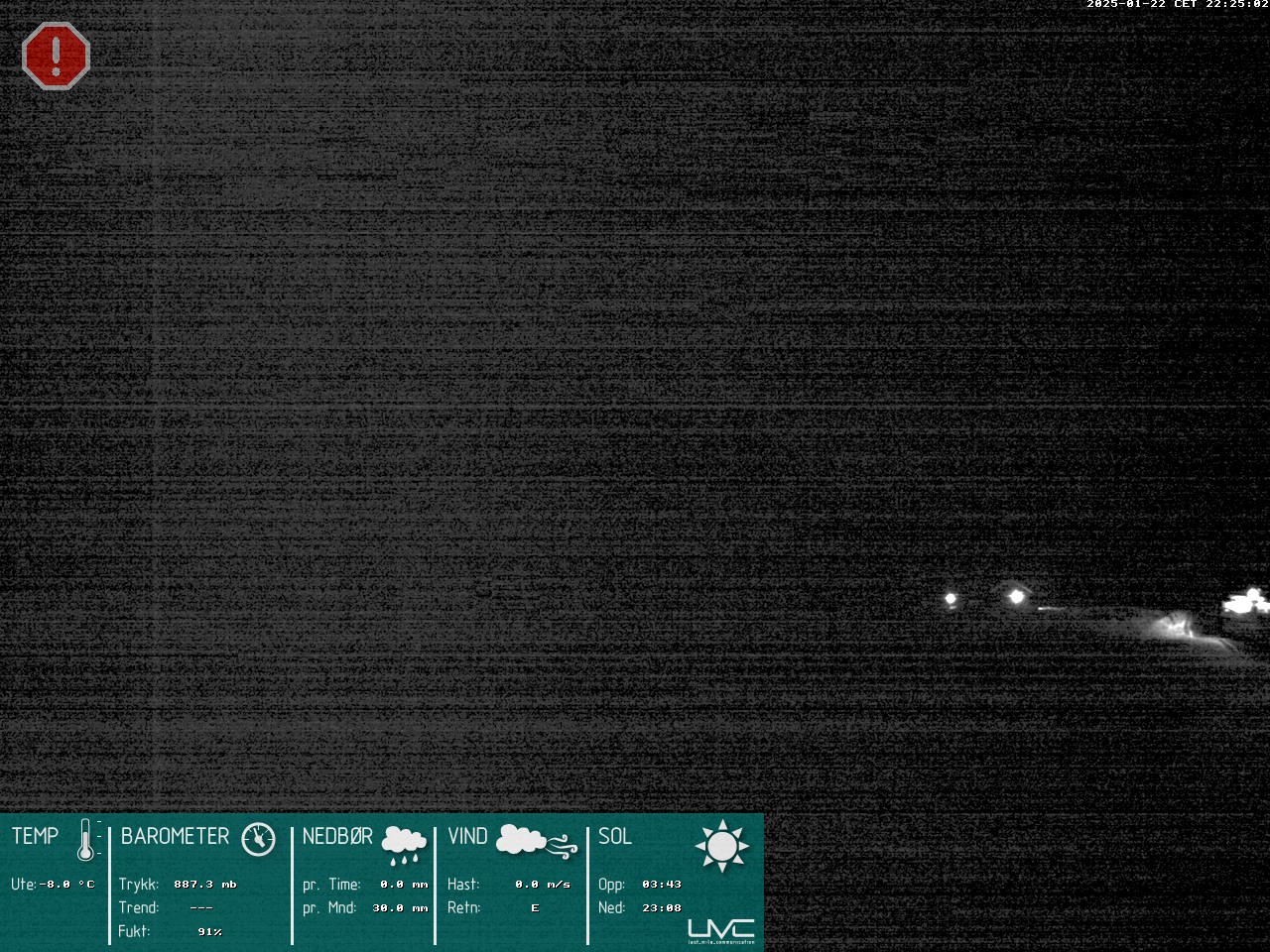Select the VIND heading

click(467, 837)
